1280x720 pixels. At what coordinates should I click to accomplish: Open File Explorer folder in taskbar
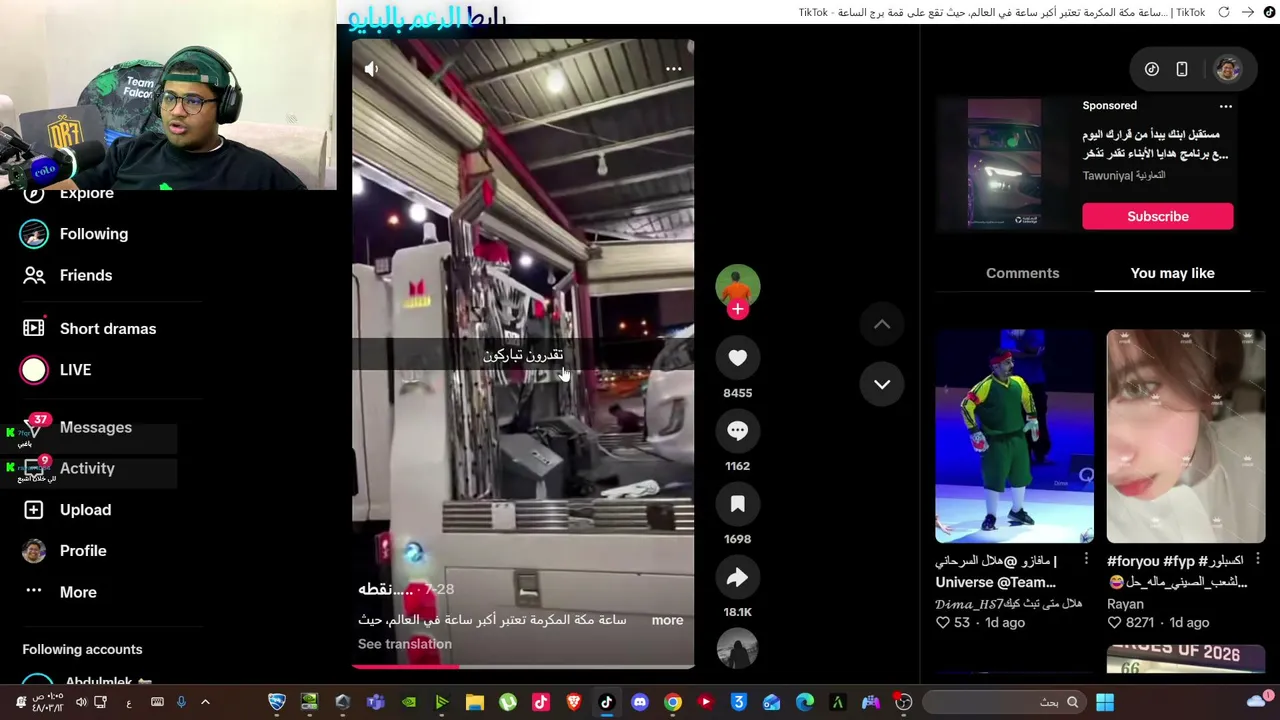pos(475,702)
